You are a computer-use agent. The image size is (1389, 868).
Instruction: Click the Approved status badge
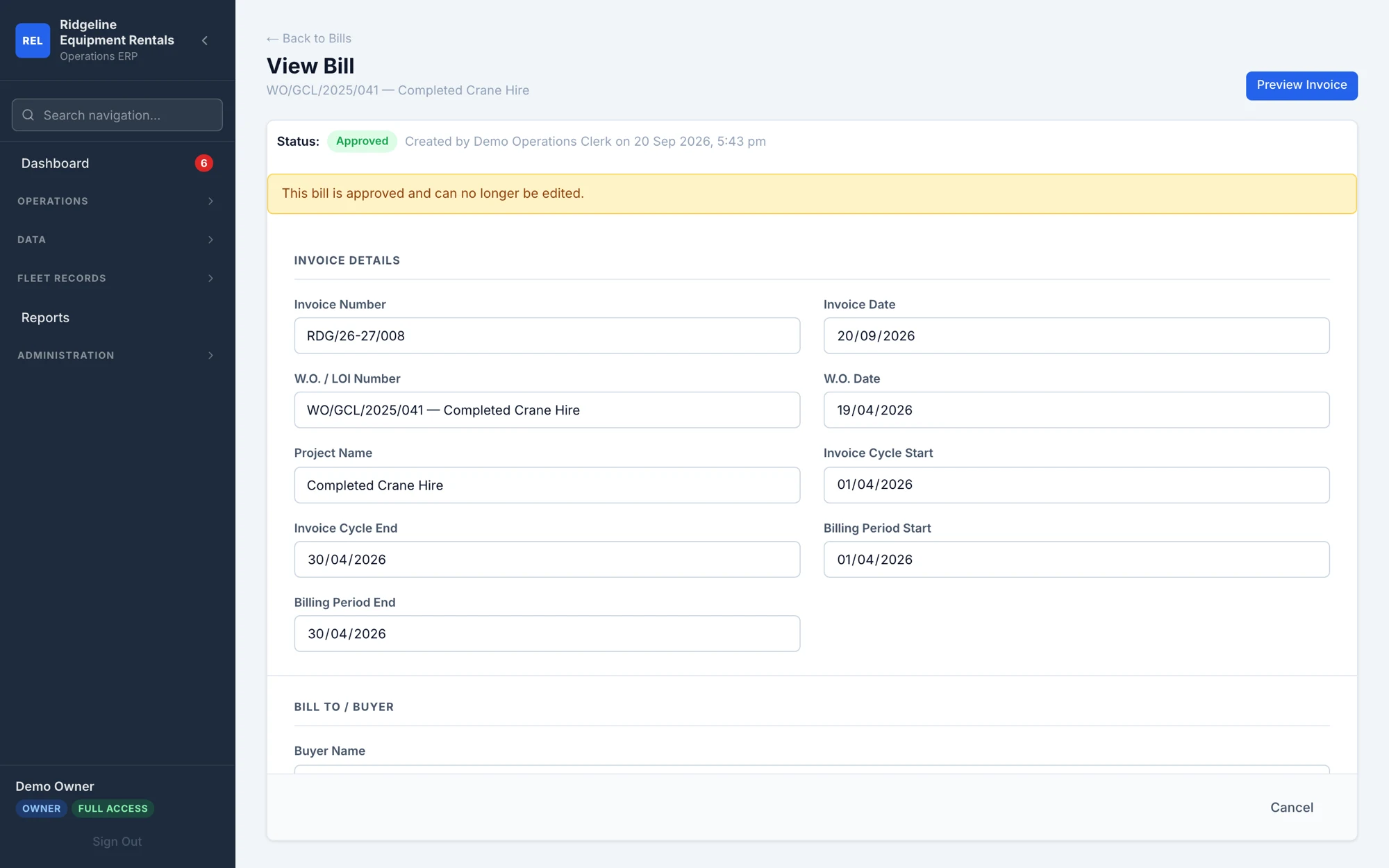(x=362, y=142)
